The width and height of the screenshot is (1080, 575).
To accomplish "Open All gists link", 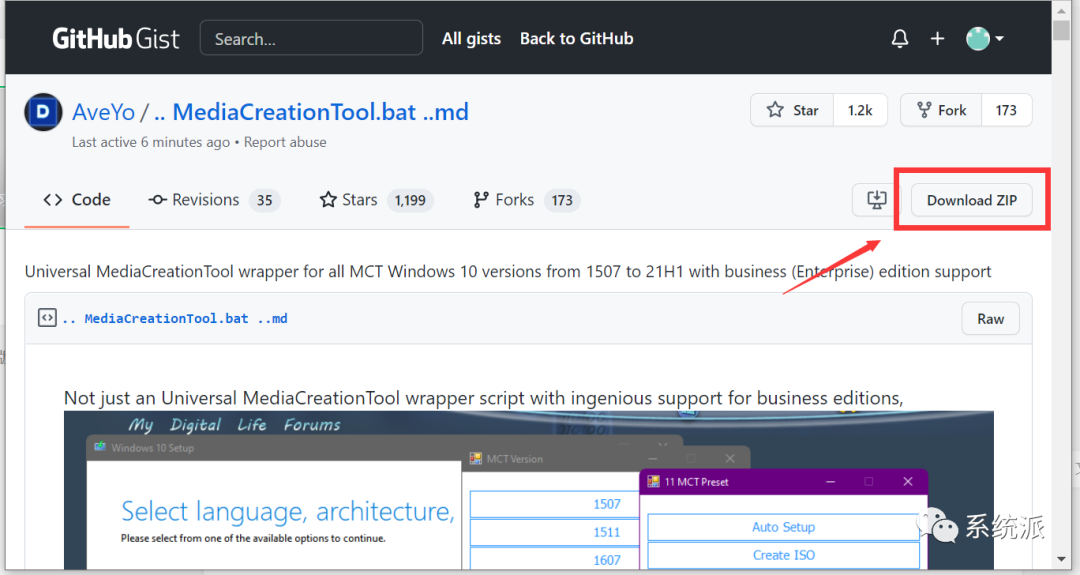I will [x=471, y=39].
